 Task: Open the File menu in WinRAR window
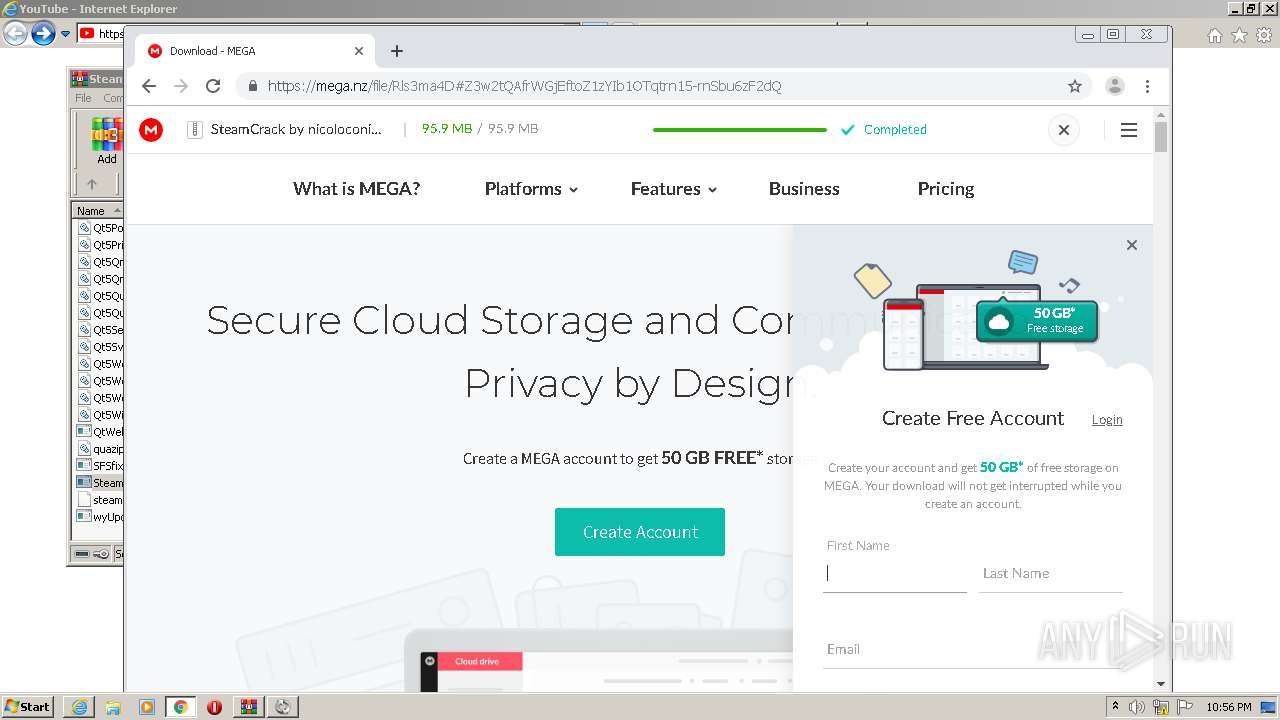(x=84, y=98)
